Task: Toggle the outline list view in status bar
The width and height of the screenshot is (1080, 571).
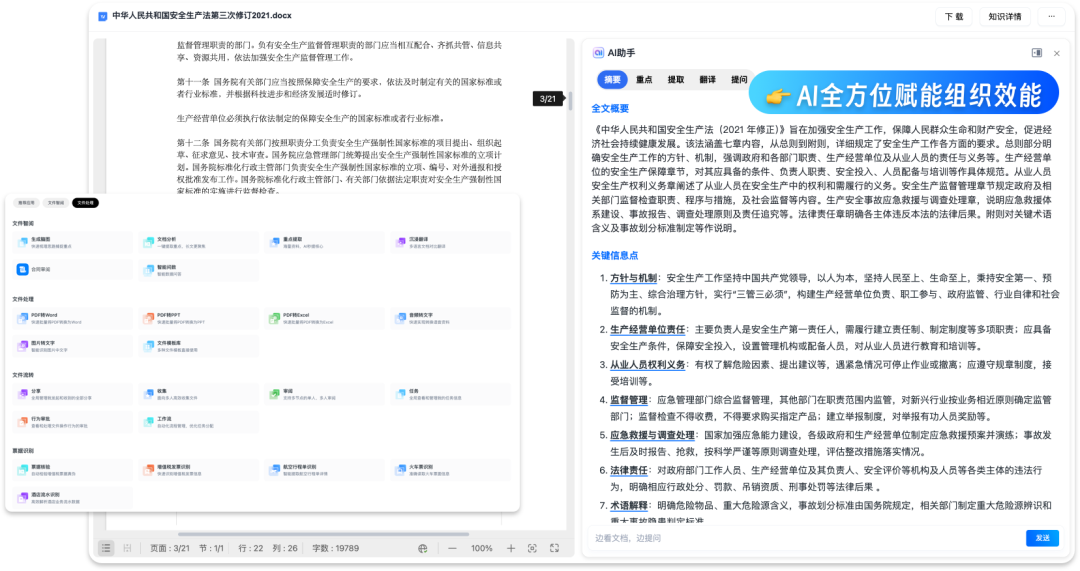Action: pyautogui.click(x=106, y=548)
